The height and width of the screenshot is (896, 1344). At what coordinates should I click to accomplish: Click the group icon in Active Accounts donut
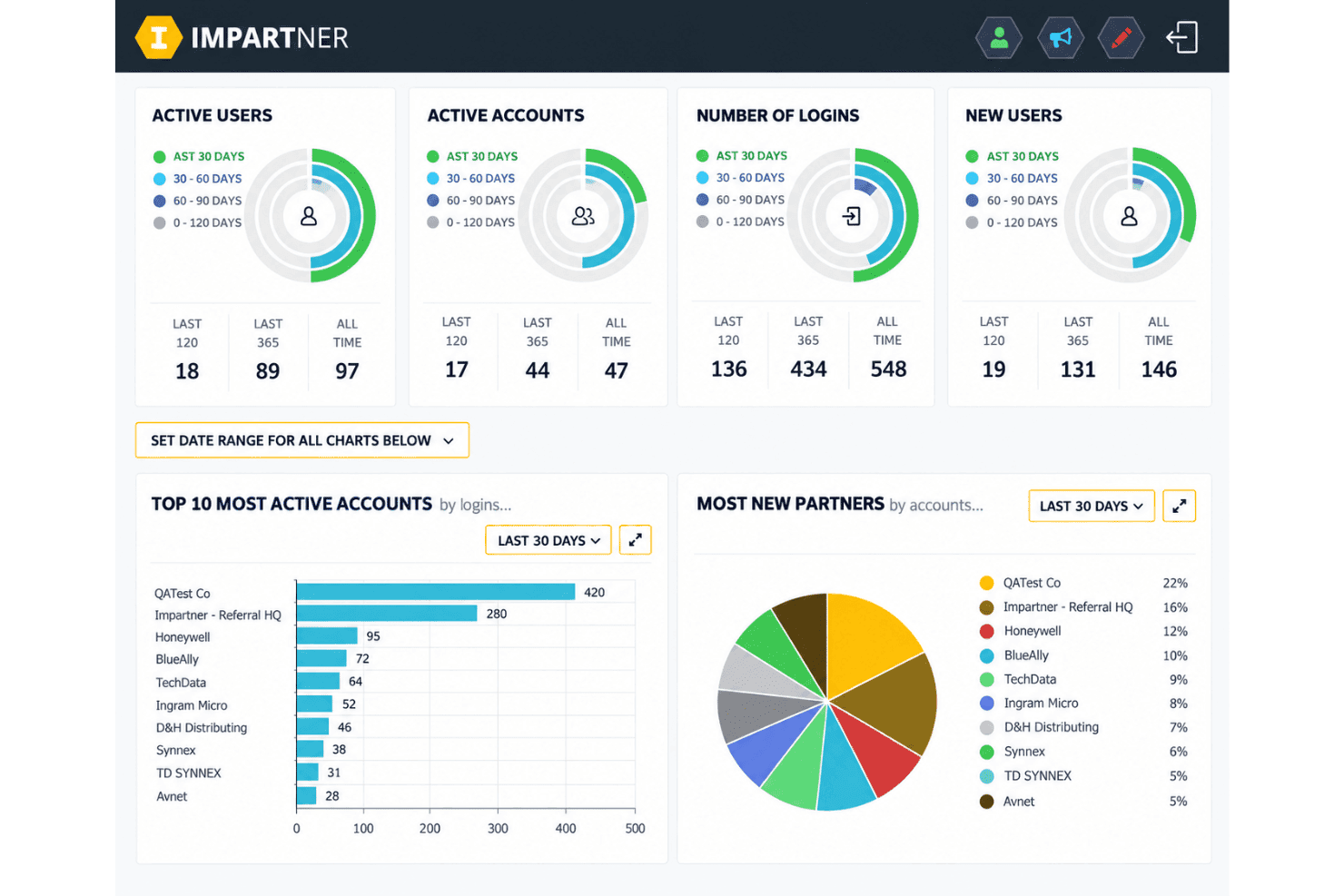(x=583, y=216)
